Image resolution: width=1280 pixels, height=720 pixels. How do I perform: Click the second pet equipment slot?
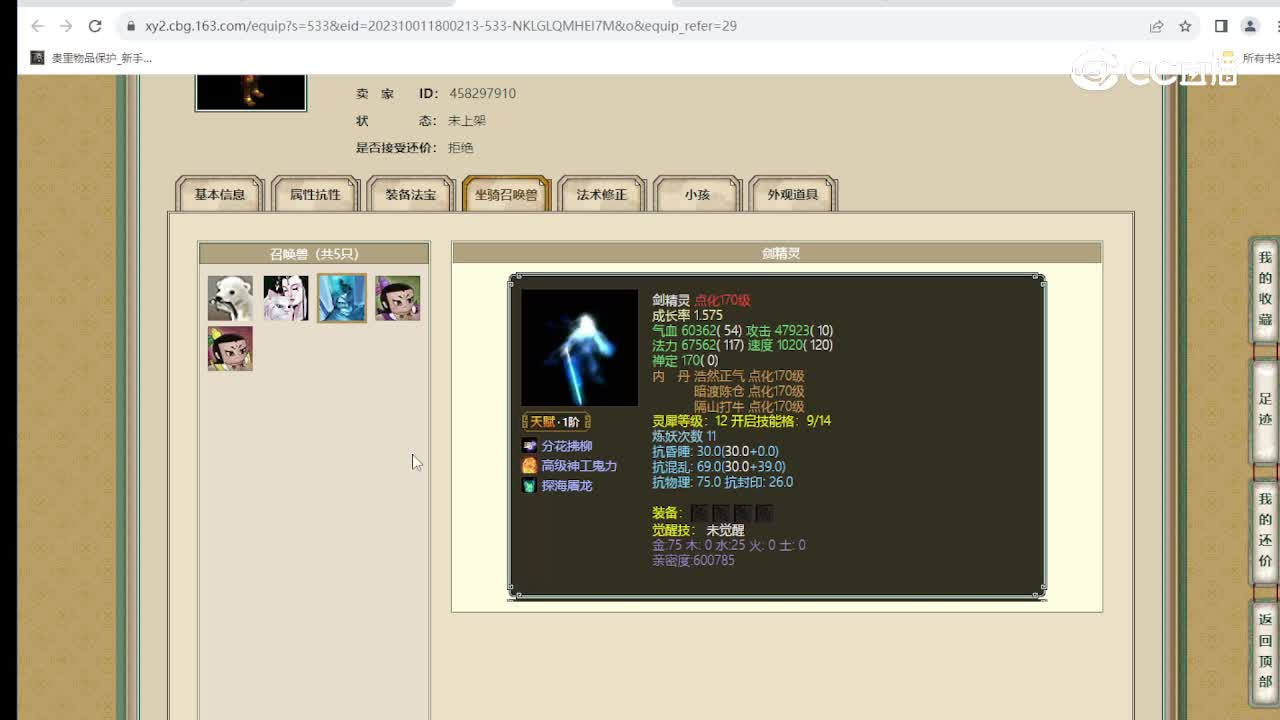point(720,513)
